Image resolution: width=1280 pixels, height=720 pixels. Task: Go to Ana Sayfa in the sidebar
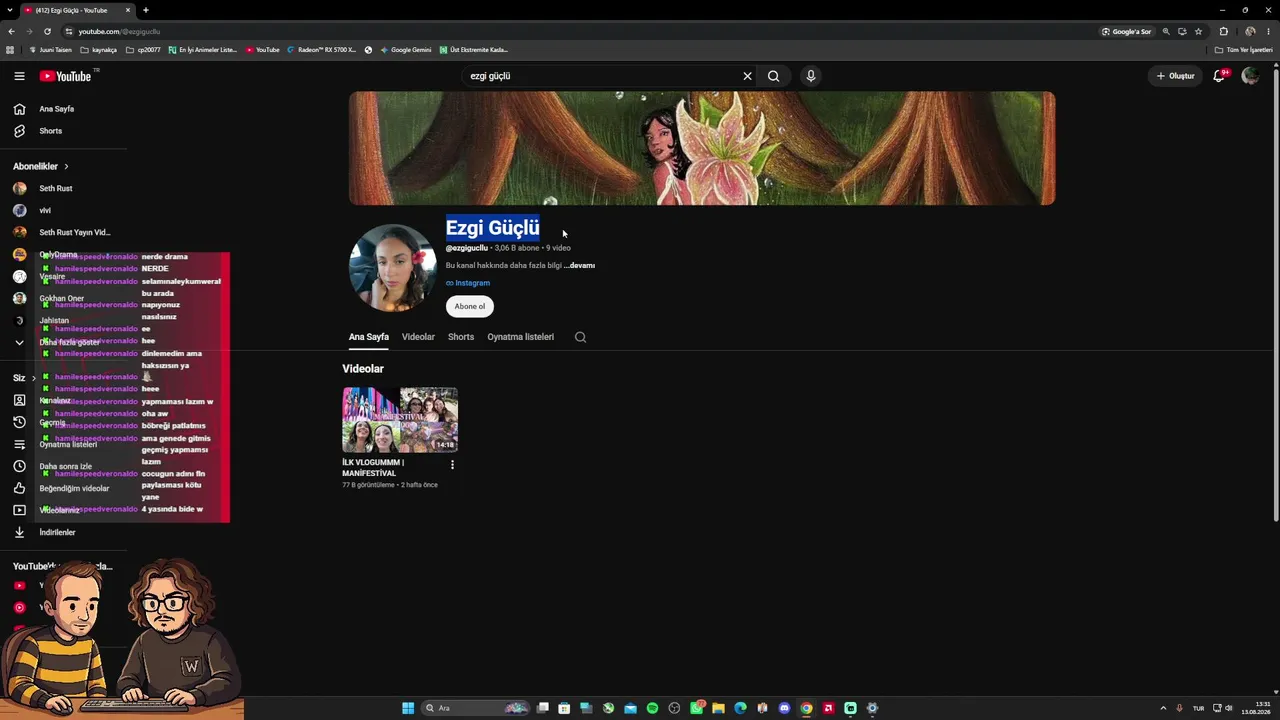coord(56,109)
